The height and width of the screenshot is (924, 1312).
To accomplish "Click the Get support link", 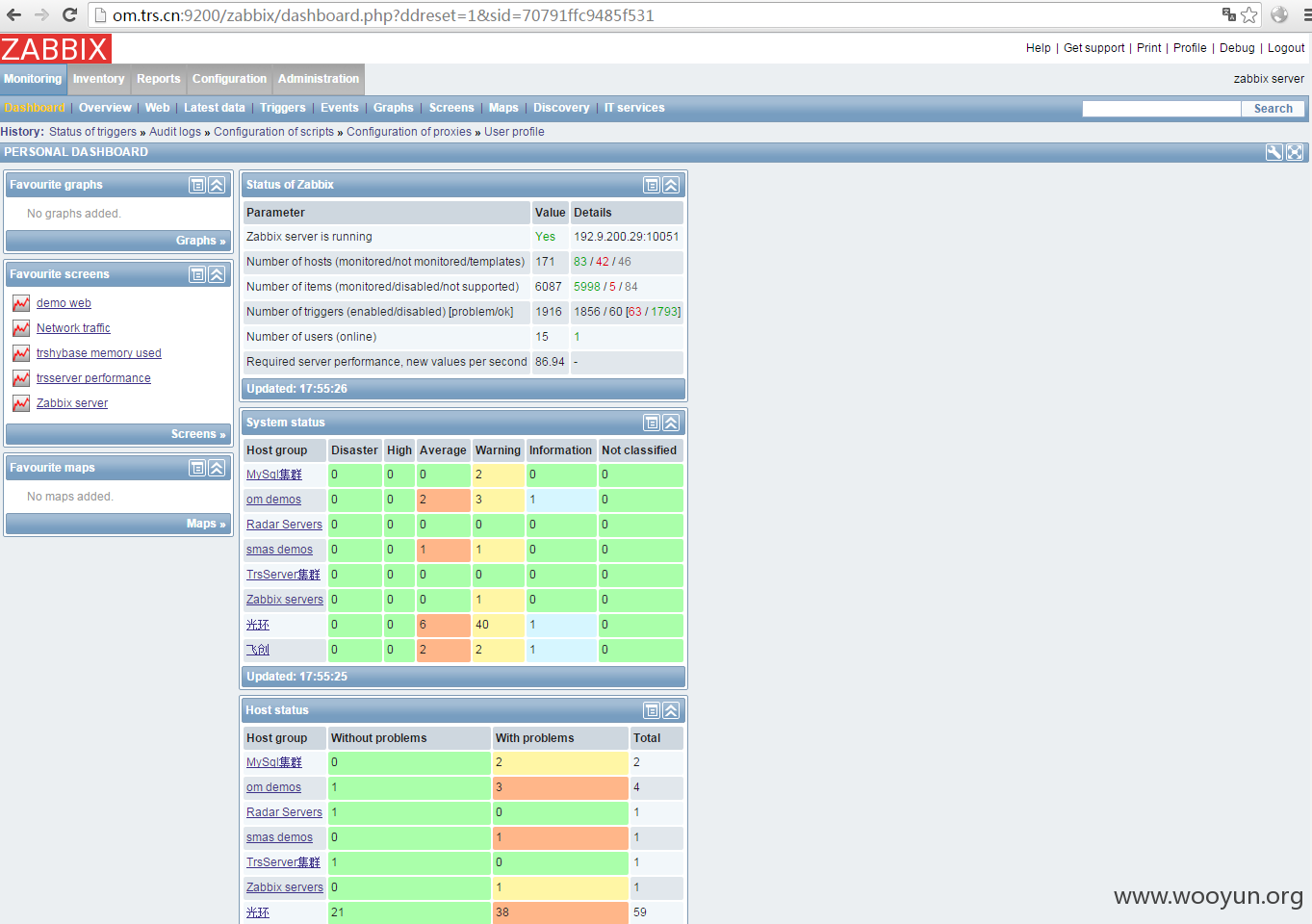I will (x=1093, y=48).
